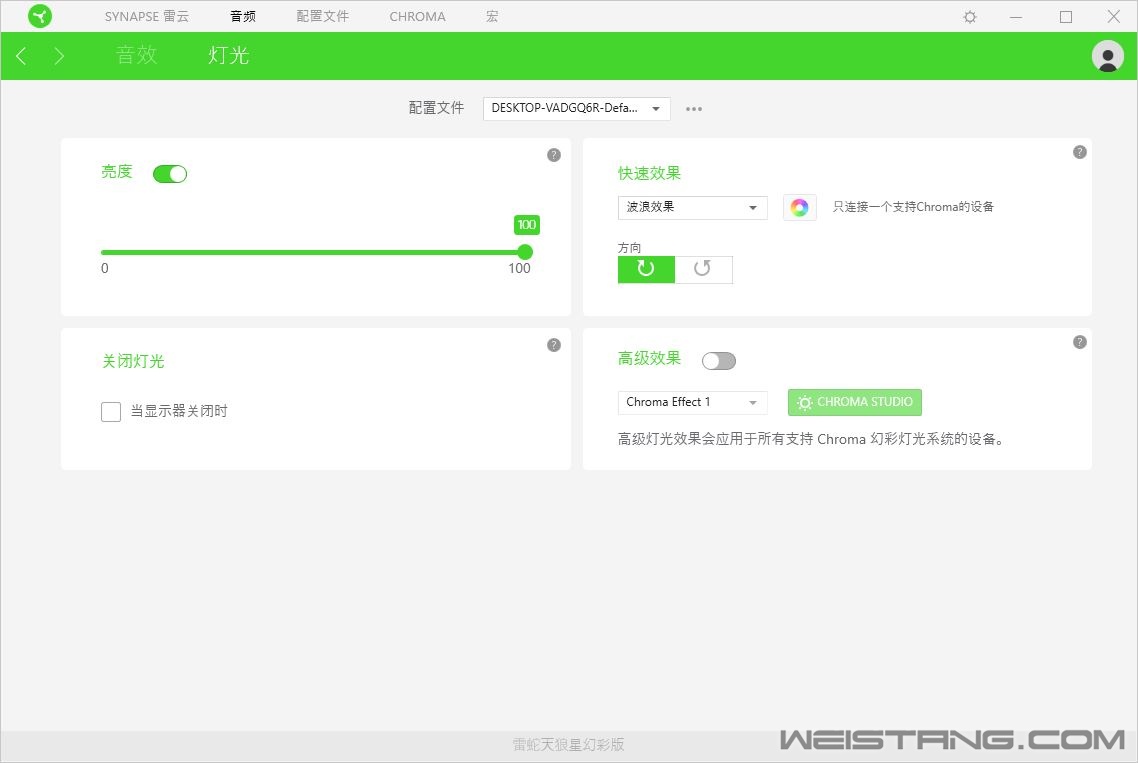Select clockwise wave direction
Viewport: 1138px width, 763px height.
646,269
